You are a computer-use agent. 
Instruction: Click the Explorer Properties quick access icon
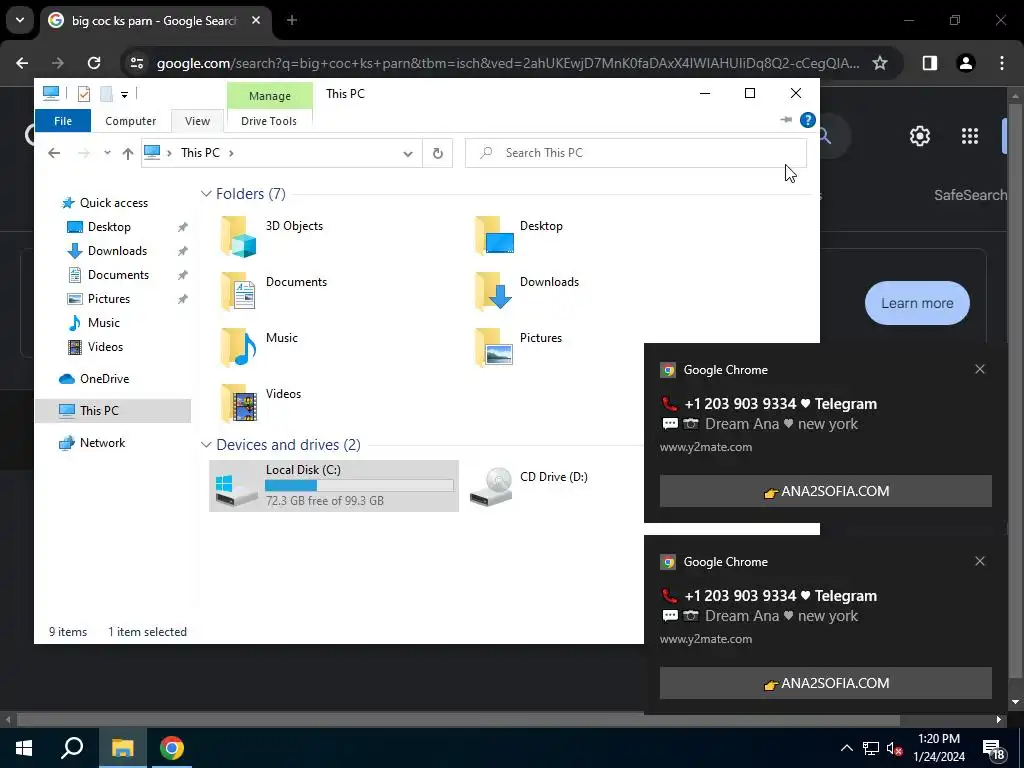84,94
